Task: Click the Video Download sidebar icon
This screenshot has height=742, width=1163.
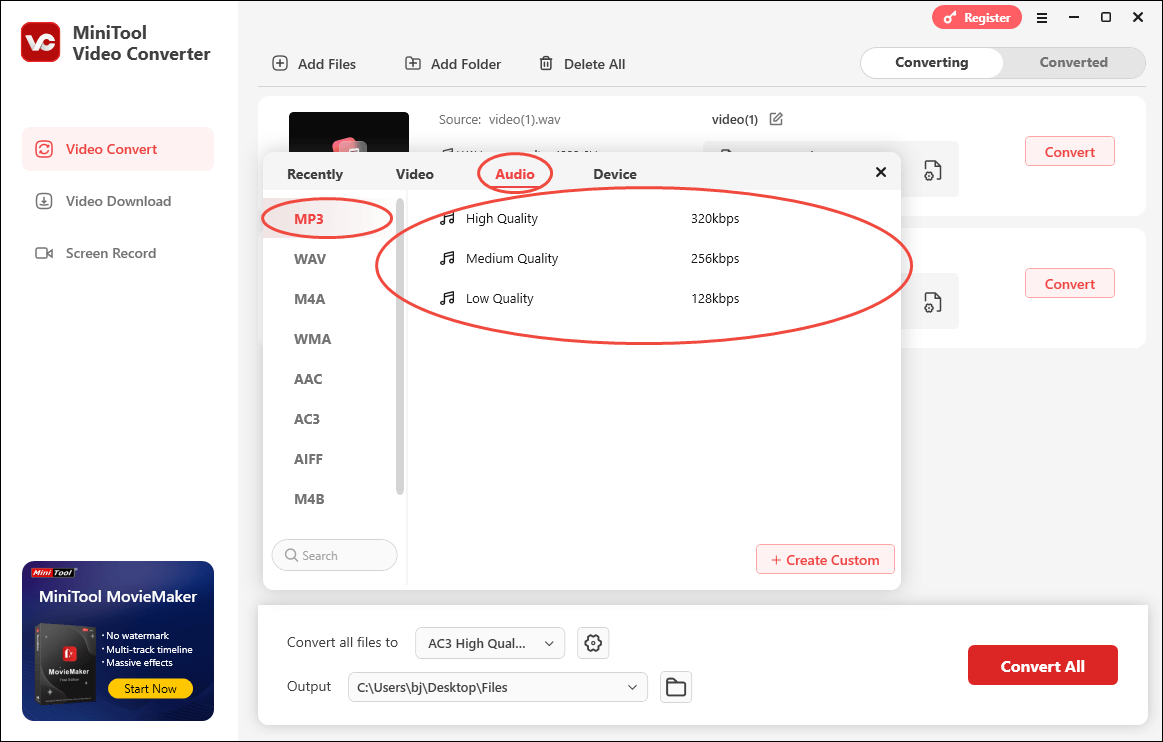Action: [x=45, y=201]
